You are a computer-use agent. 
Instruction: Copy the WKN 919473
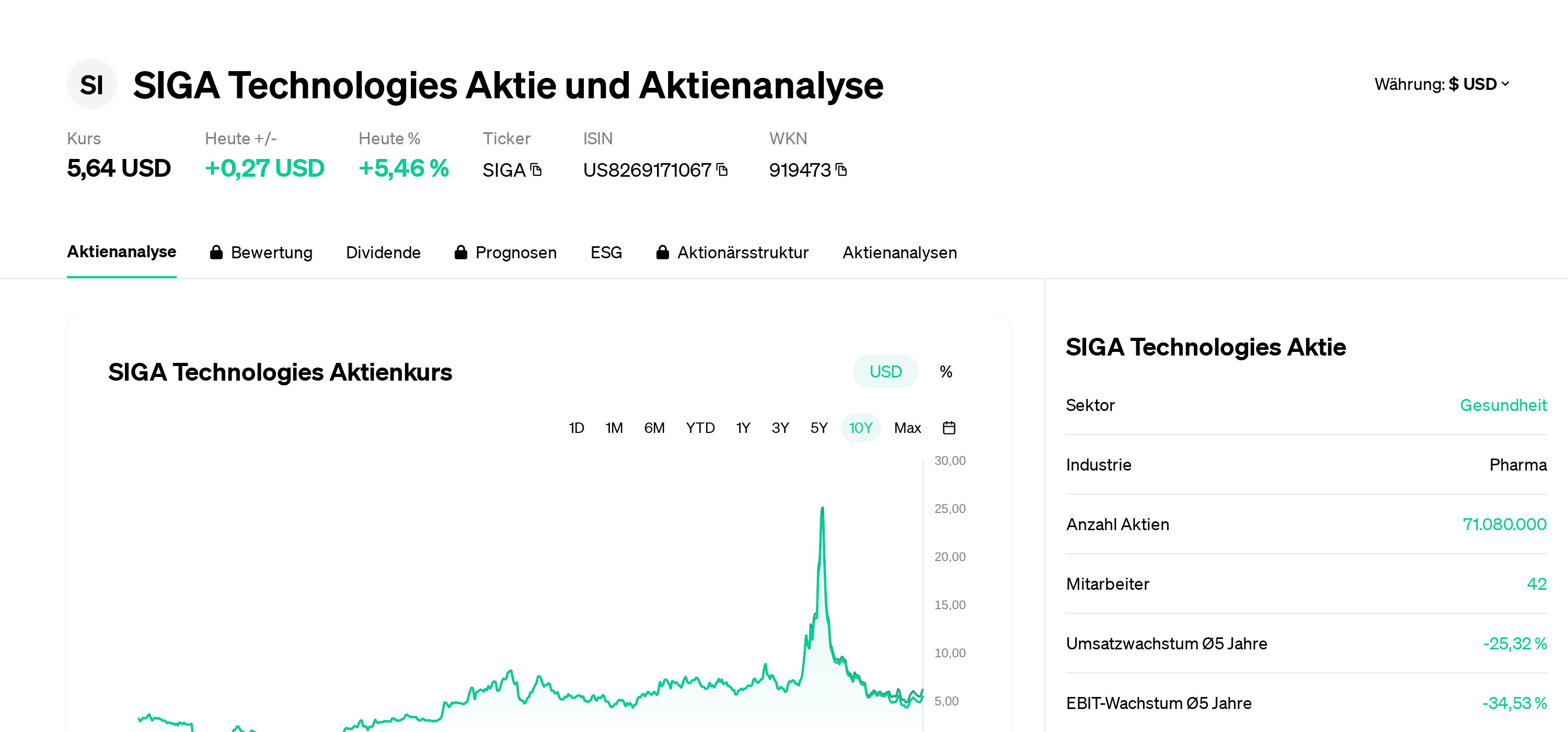tap(842, 169)
